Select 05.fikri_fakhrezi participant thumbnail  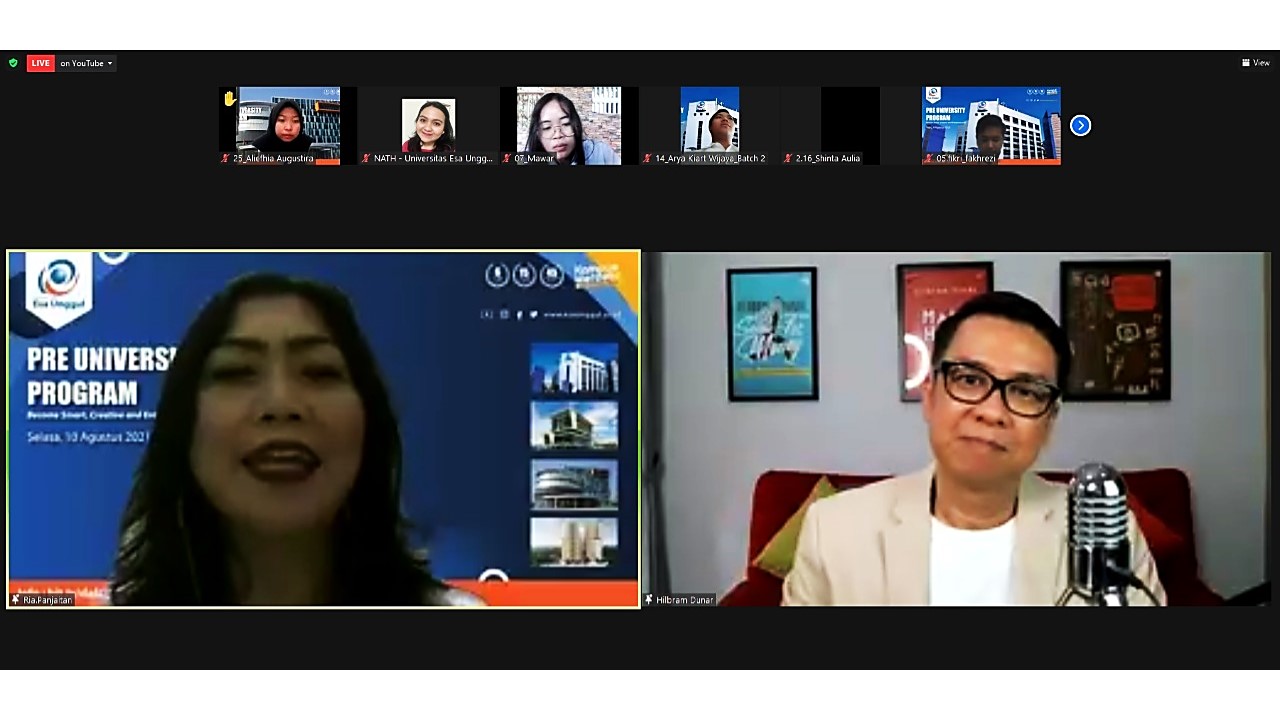(991, 125)
